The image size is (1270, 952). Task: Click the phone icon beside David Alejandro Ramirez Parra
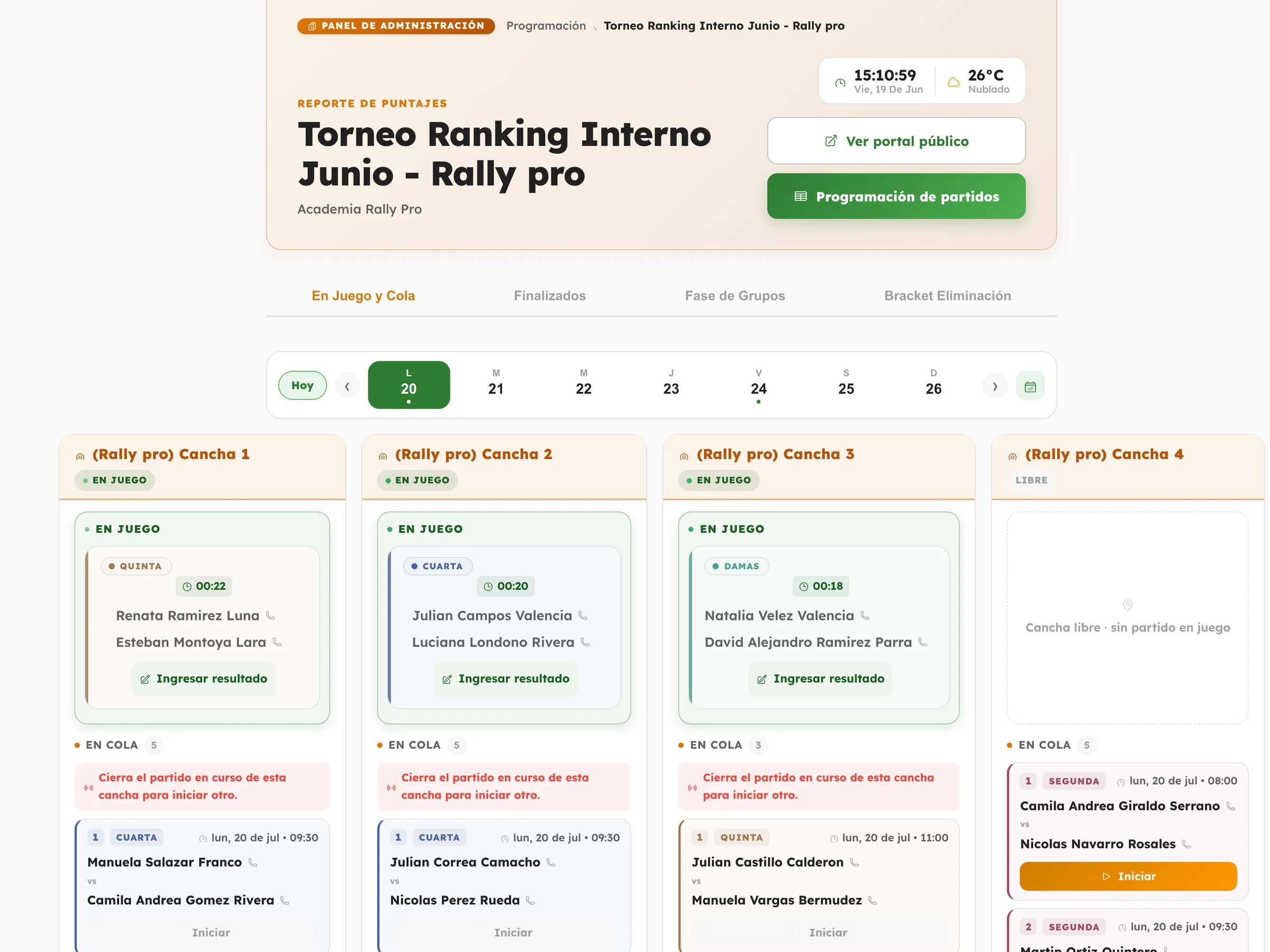pos(923,642)
